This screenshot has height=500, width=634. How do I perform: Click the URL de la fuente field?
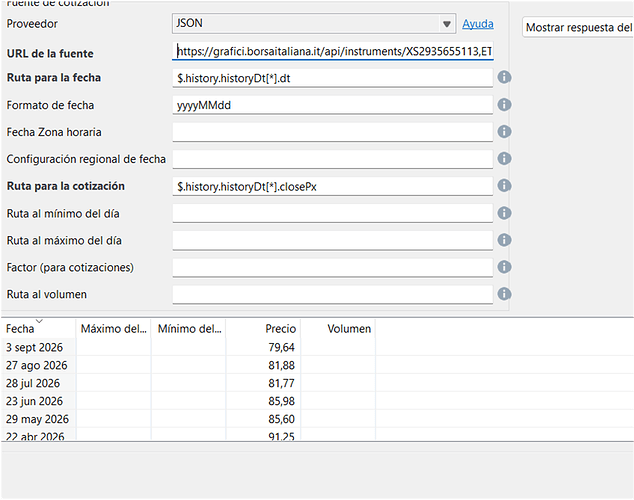[333, 52]
